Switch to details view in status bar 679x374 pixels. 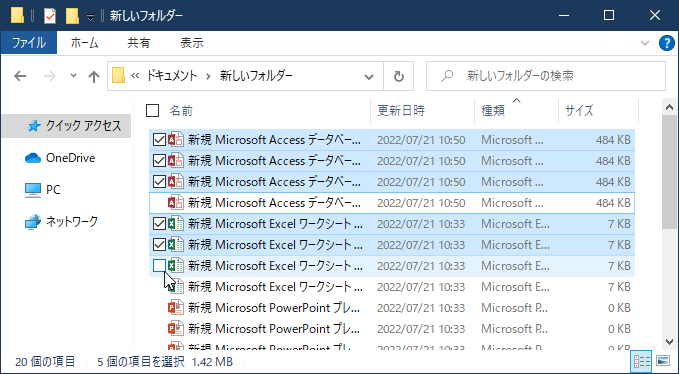click(x=641, y=361)
